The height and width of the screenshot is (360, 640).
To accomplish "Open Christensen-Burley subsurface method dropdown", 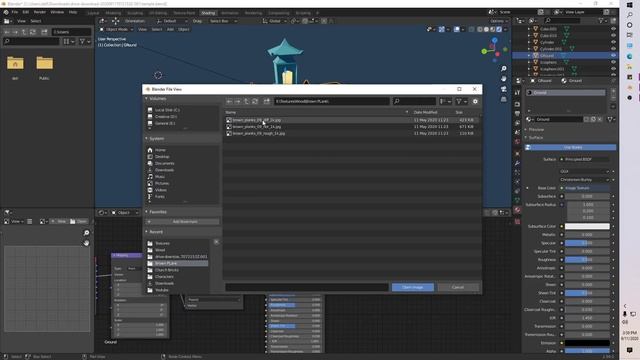I will tap(584, 180).
